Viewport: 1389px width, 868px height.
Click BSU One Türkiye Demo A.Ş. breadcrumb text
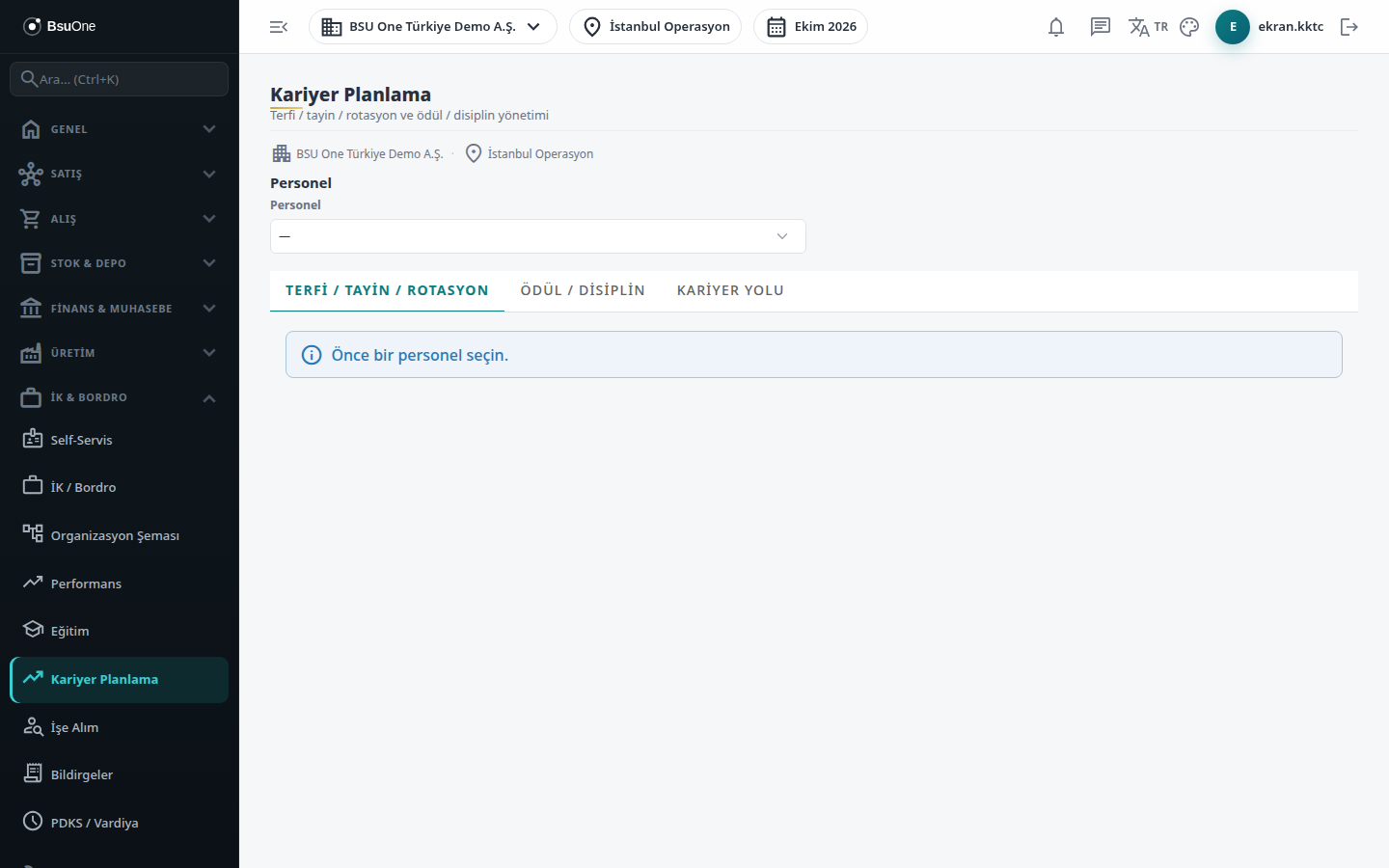click(369, 154)
